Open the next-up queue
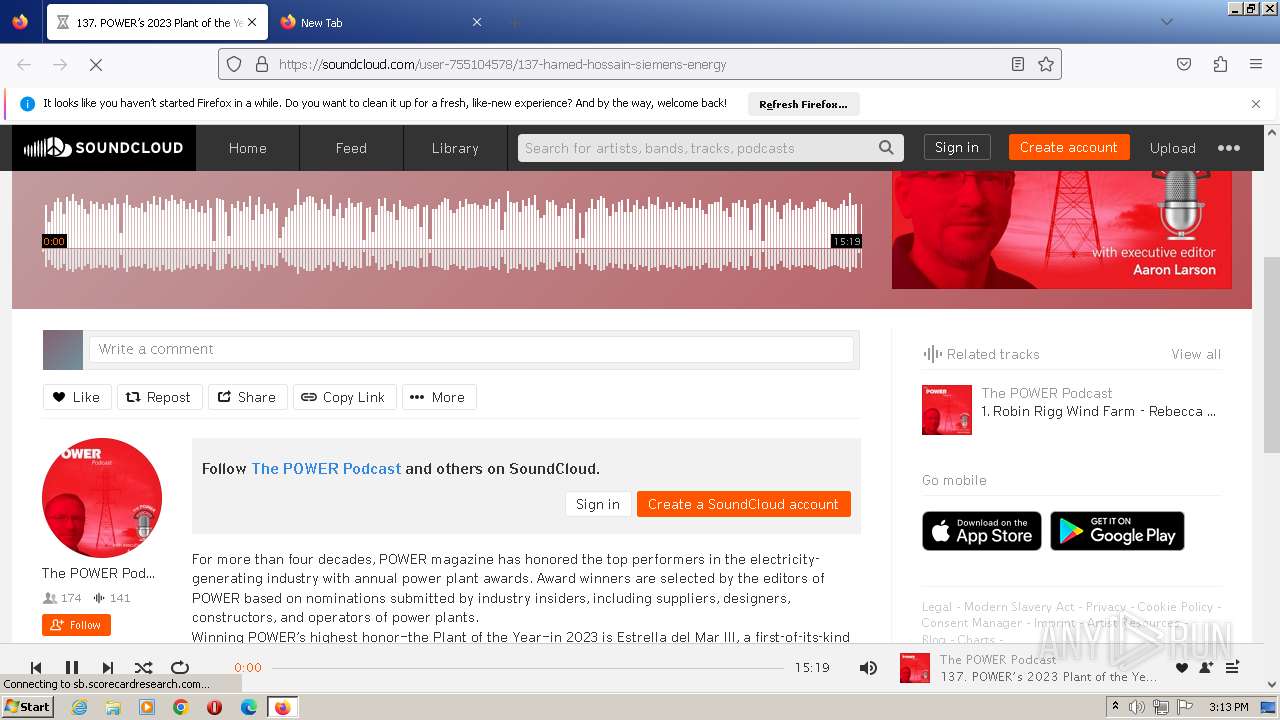1280x720 pixels. point(1232,668)
